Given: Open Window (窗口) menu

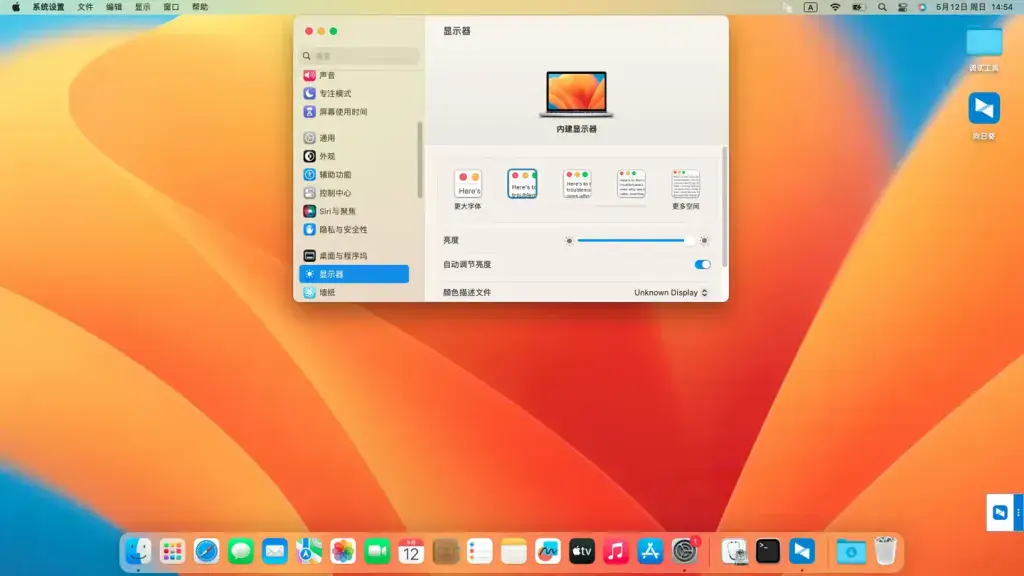Looking at the screenshot, I should point(171,7).
